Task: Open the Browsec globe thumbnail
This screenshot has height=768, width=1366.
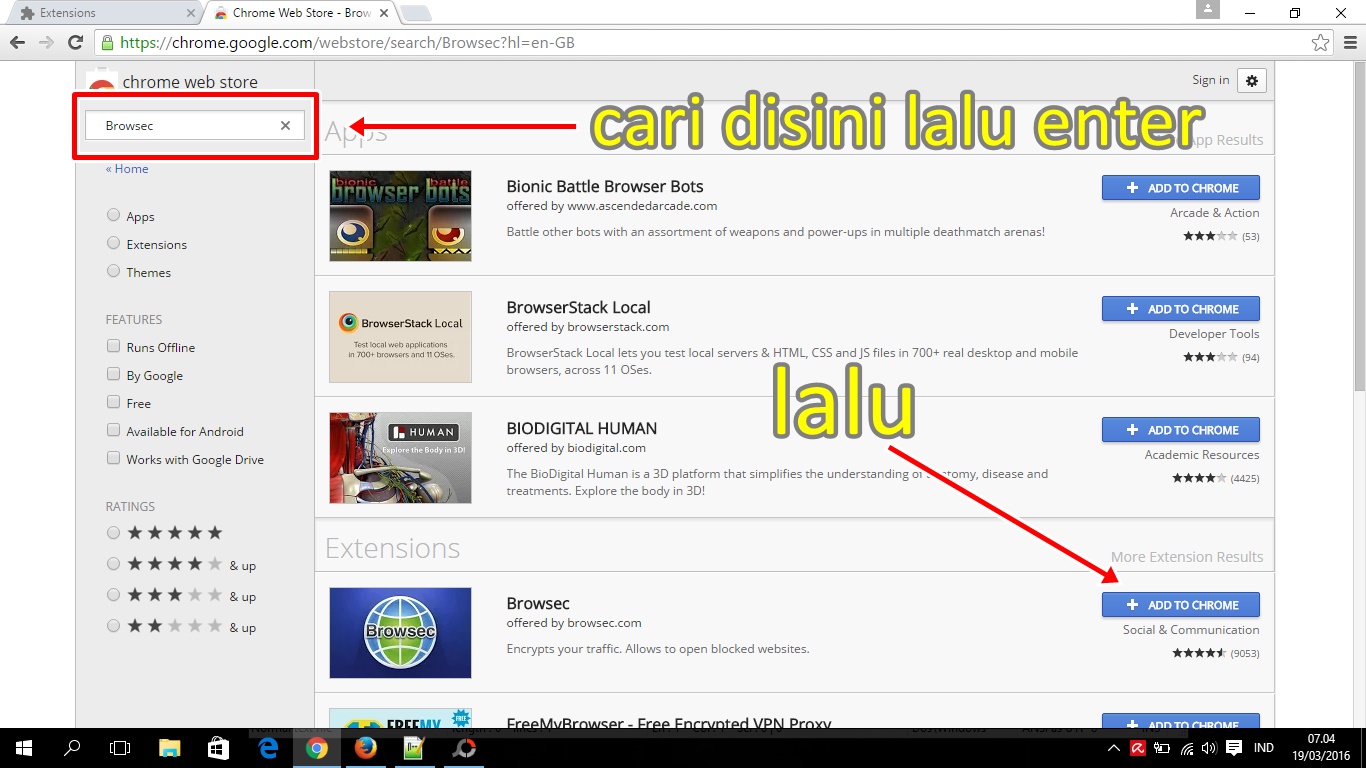Action: pyautogui.click(x=400, y=633)
